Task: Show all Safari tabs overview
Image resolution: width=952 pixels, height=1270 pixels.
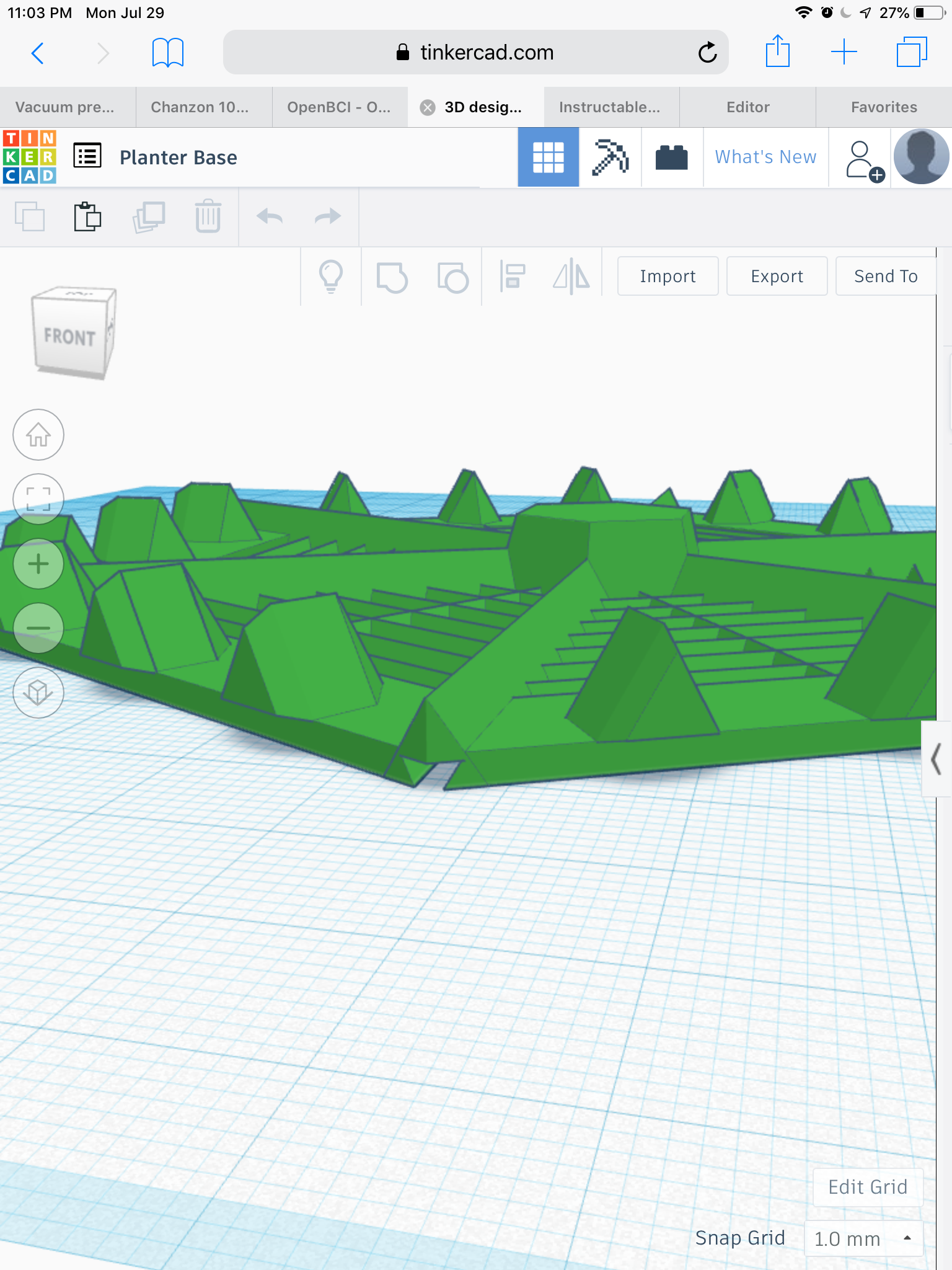Action: (912, 52)
